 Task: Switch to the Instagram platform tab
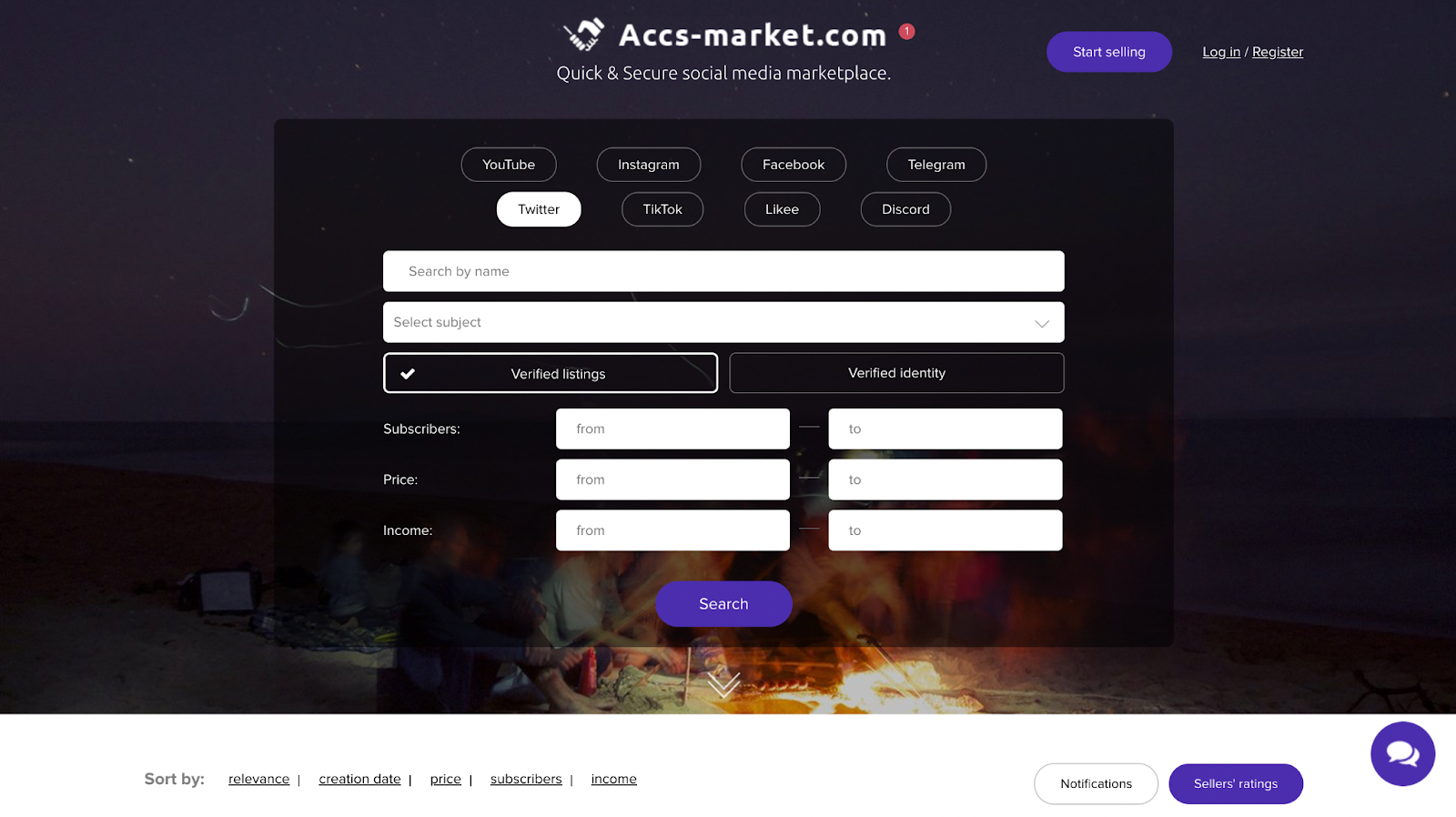point(649,165)
